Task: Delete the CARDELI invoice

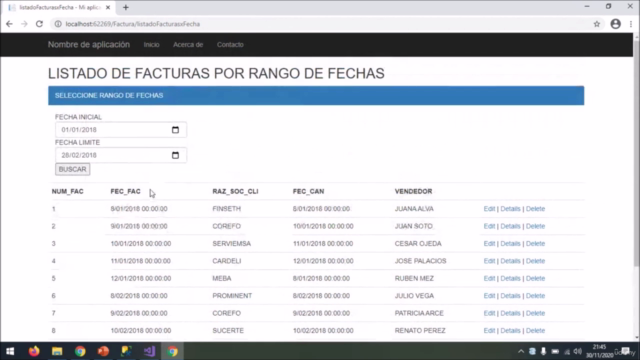Action: [535, 261]
